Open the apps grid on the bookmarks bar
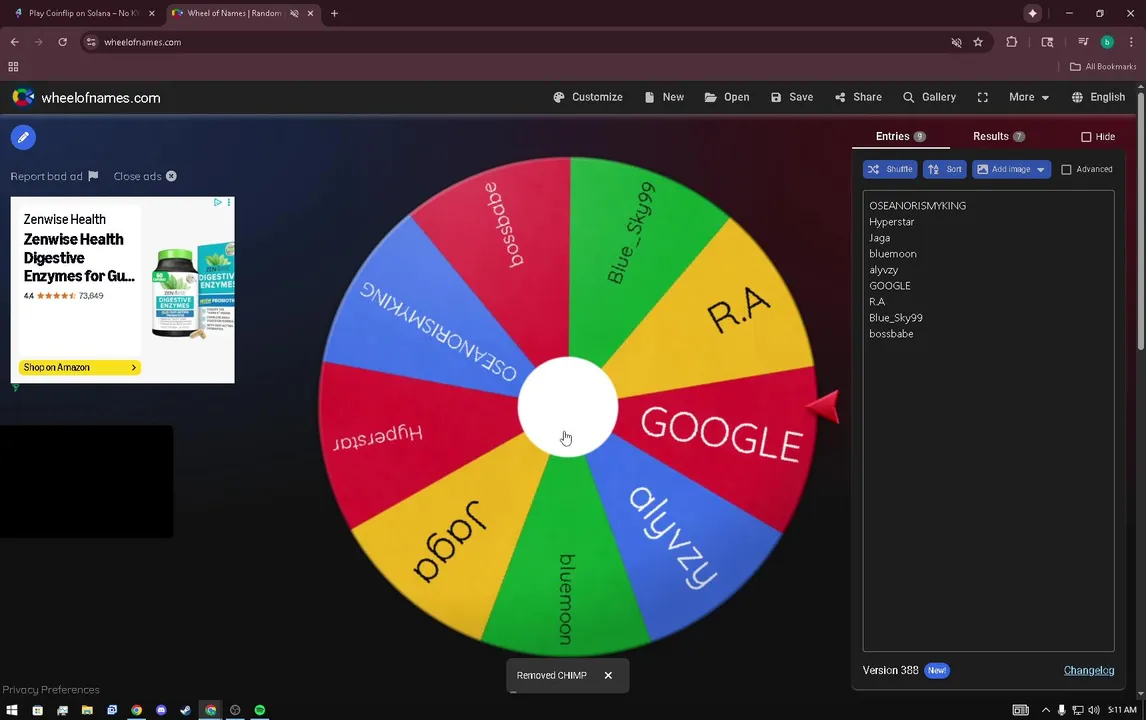 [13, 67]
